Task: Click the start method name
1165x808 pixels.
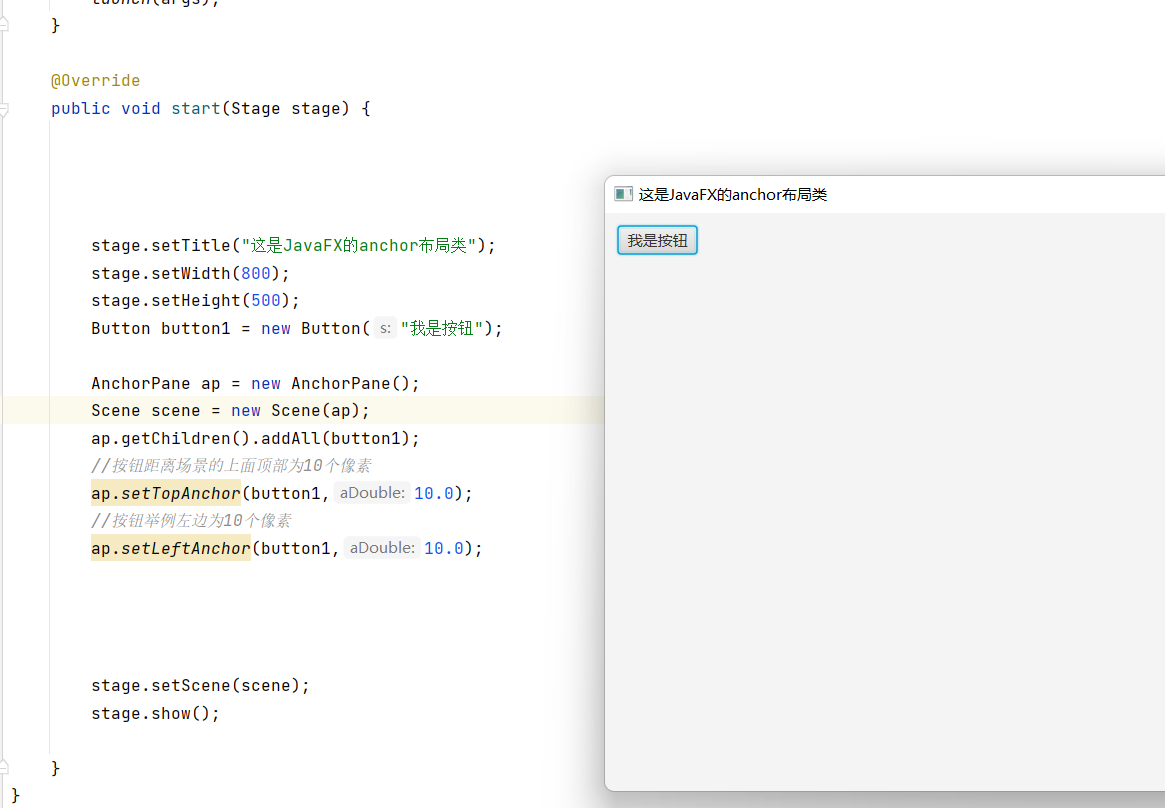Action: click(195, 108)
